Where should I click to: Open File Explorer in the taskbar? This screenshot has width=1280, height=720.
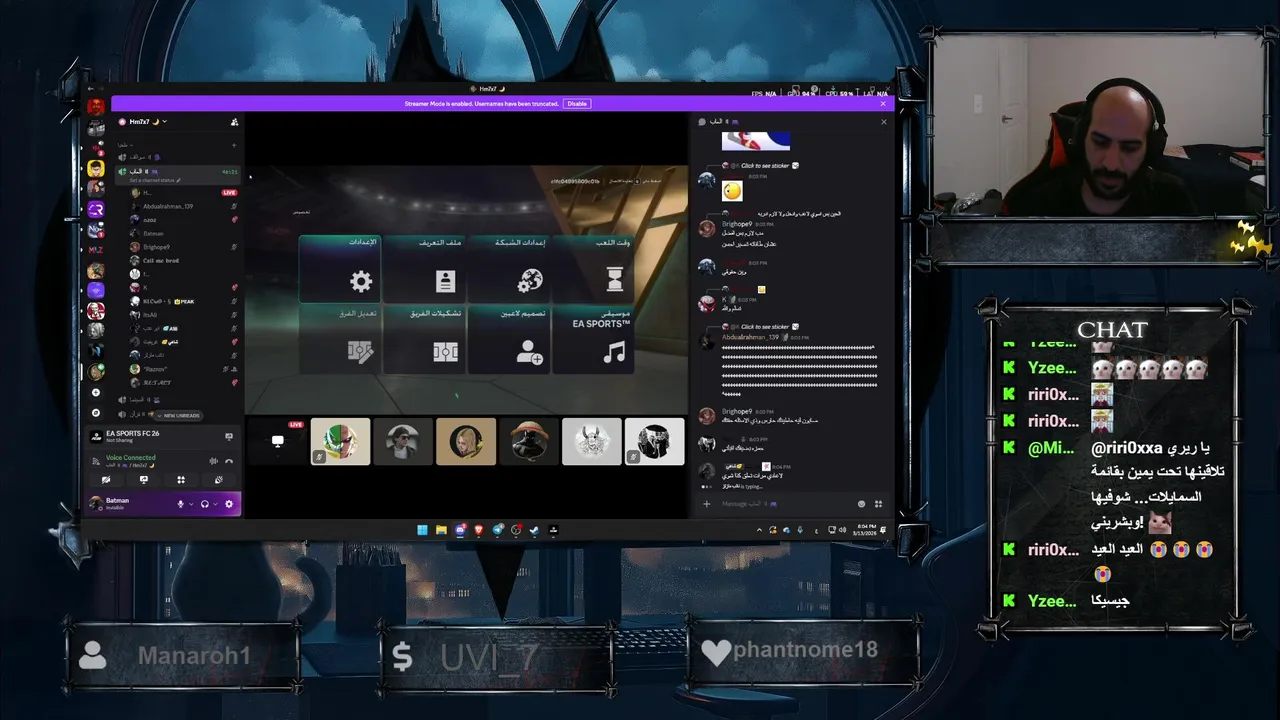pyautogui.click(x=440, y=530)
